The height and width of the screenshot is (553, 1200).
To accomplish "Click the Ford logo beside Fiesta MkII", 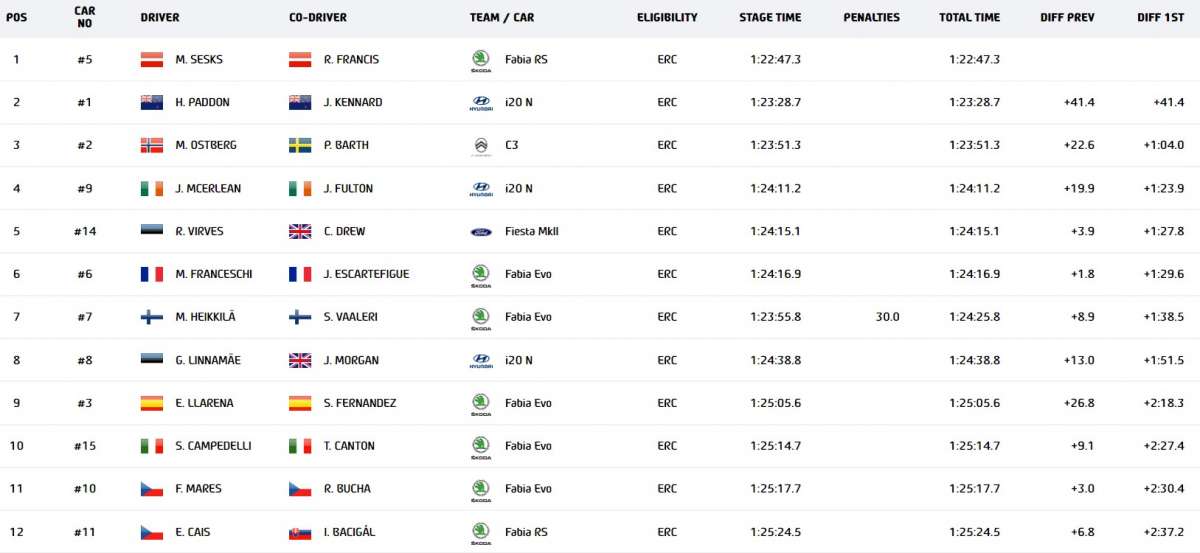I will pos(481,232).
